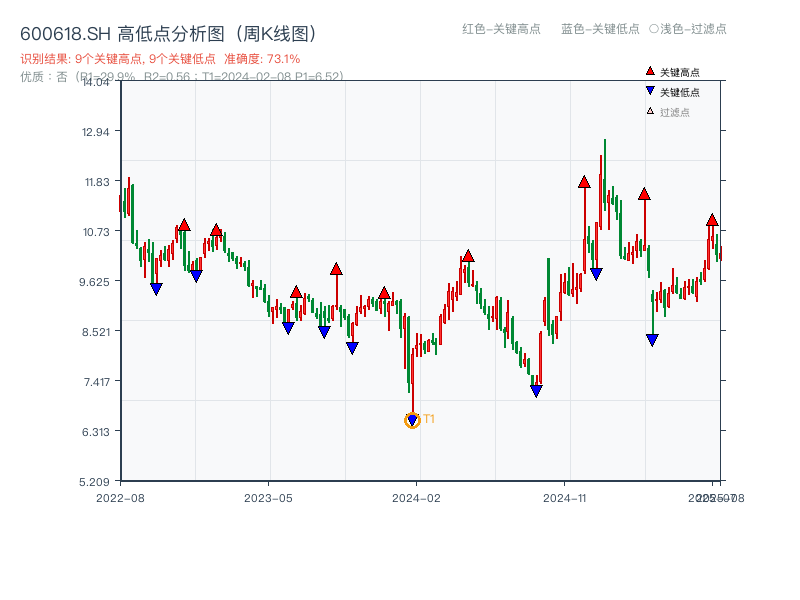Click the orange circled T1 marker on the chart
This screenshot has height=600, width=800.
click(411, 421)
